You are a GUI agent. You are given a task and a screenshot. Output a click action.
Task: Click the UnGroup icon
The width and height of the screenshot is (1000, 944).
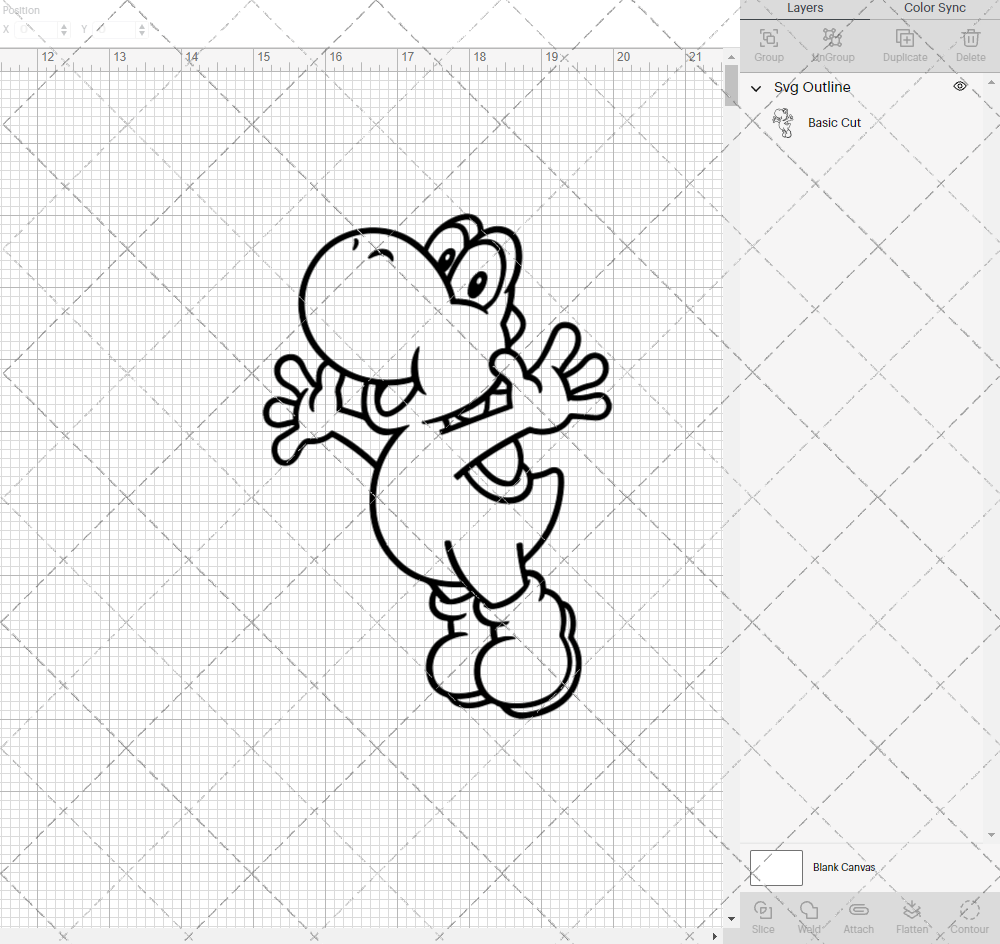click(832, 38)
